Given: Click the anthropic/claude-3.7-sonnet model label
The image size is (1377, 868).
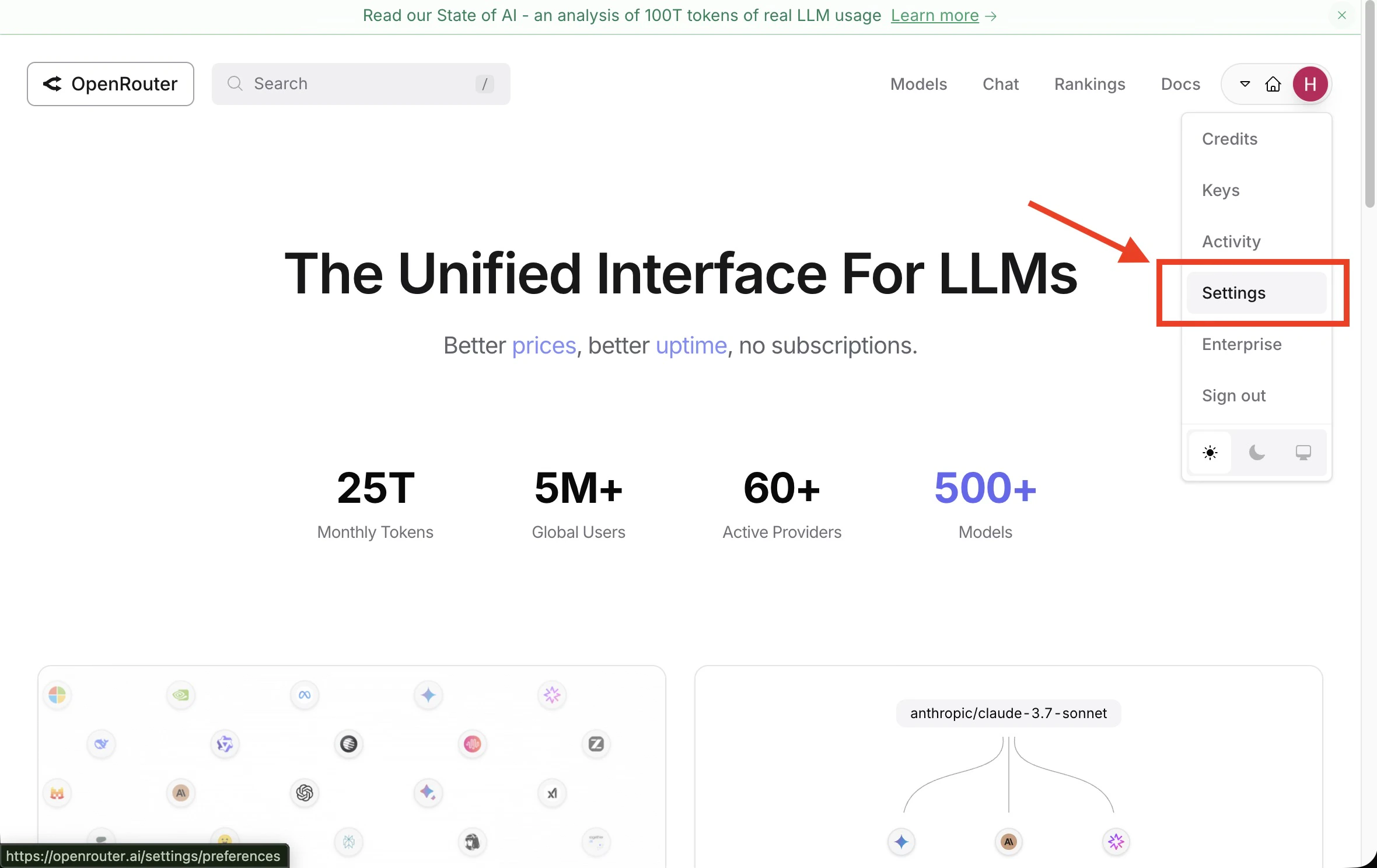Looking at the screenshot, I should 1008,713.
